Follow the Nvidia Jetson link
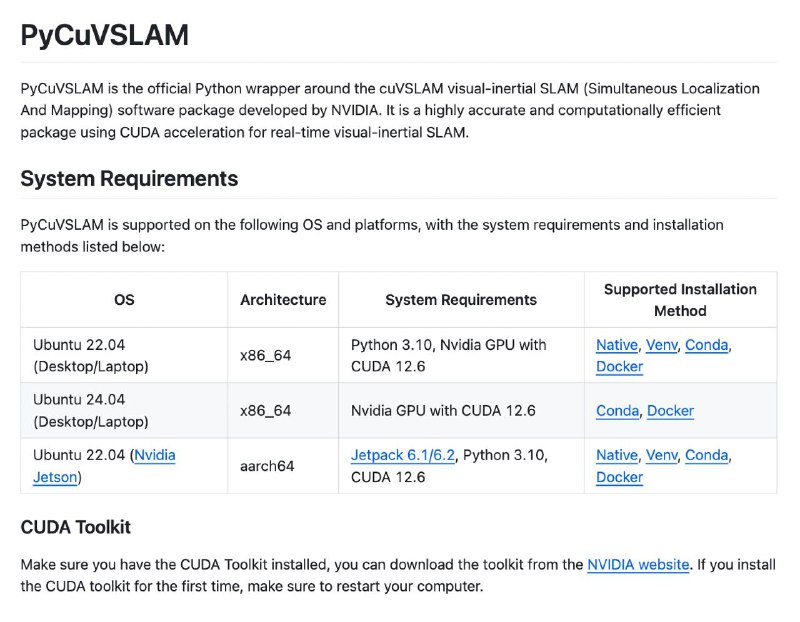The width and height of the screenshot is (800, 622). (104, 466)
